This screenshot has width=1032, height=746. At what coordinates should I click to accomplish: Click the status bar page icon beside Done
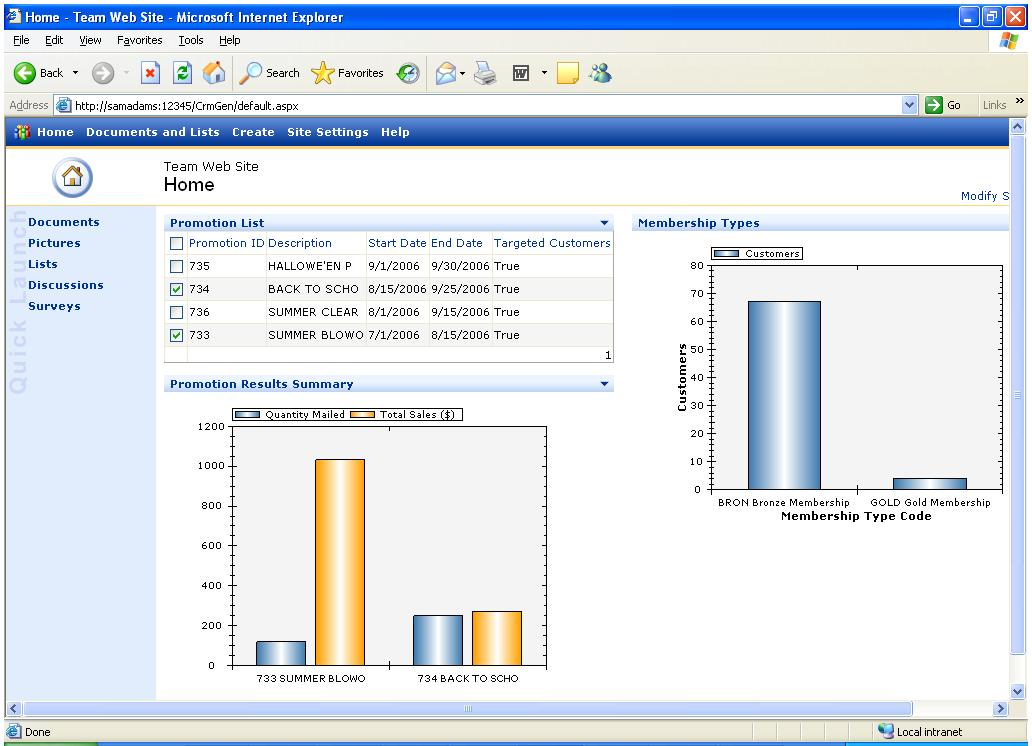tap(14, 732)
